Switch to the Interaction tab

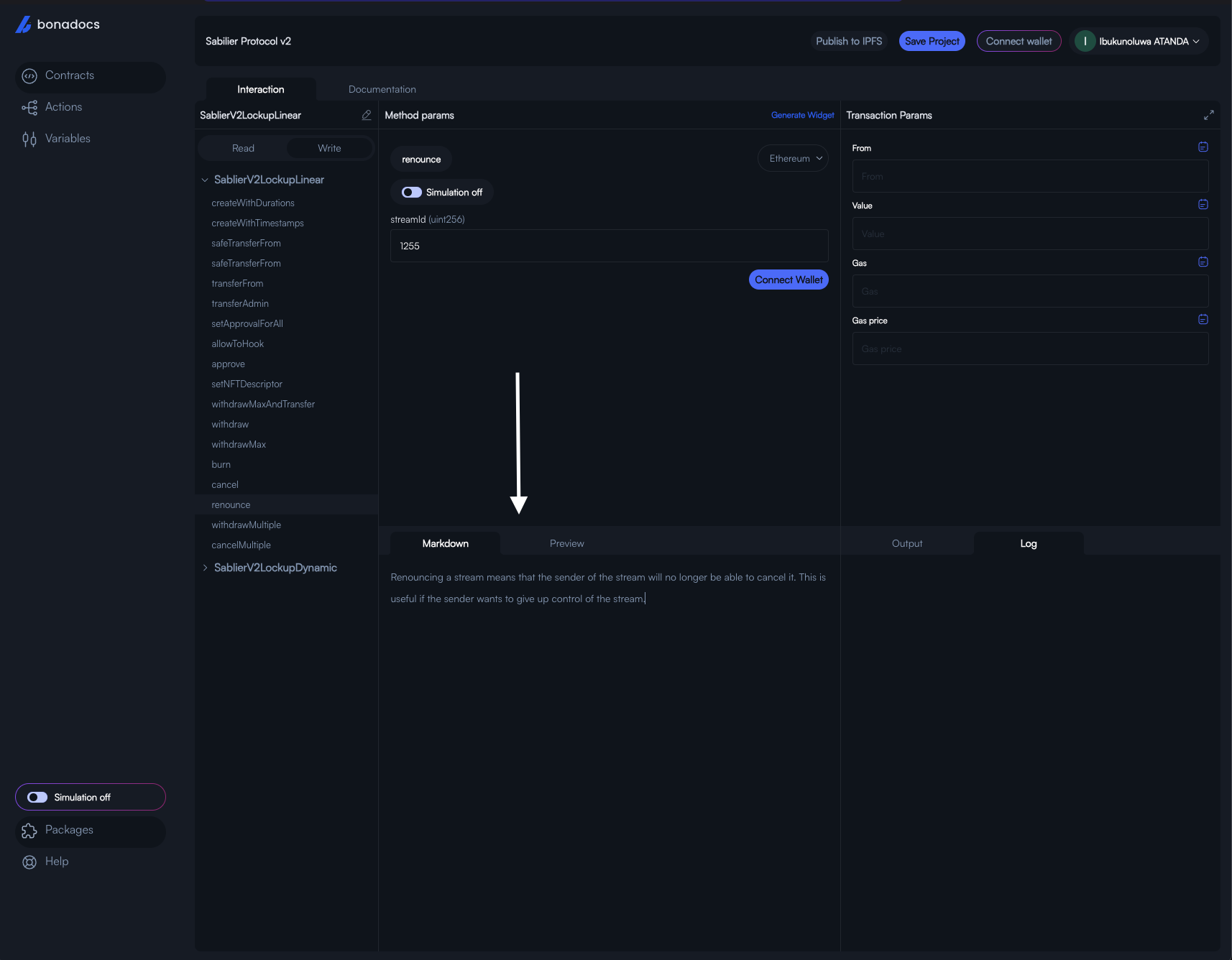(x=261, y=89)
